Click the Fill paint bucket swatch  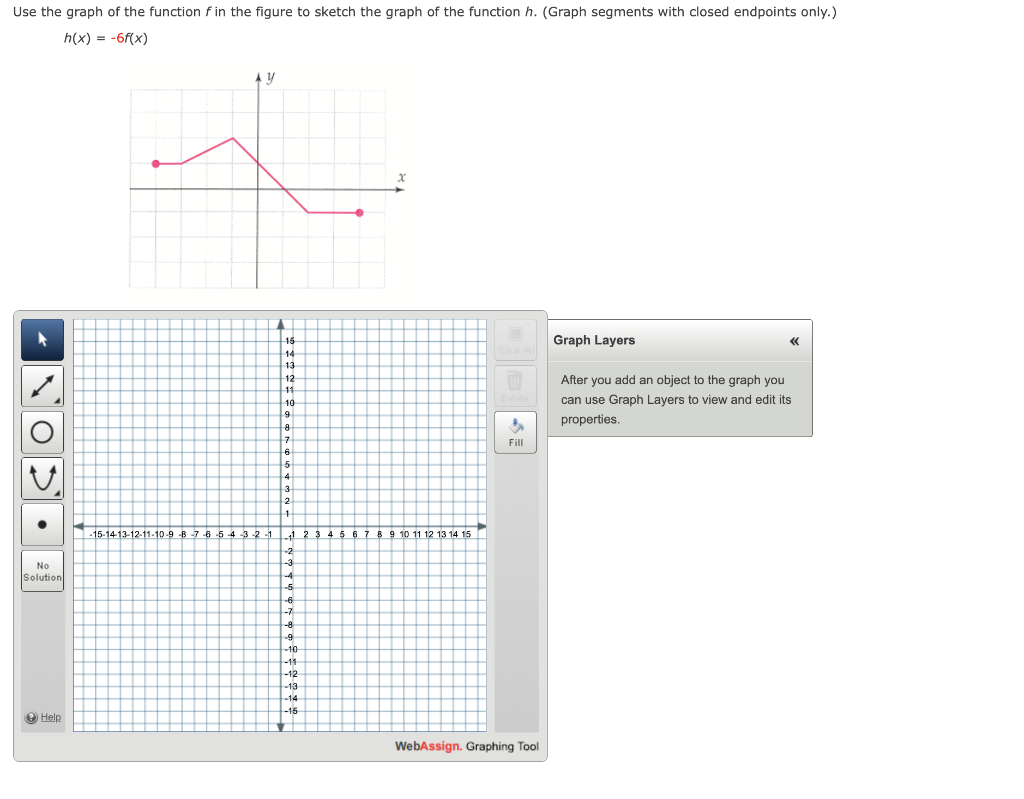(515, 426)
